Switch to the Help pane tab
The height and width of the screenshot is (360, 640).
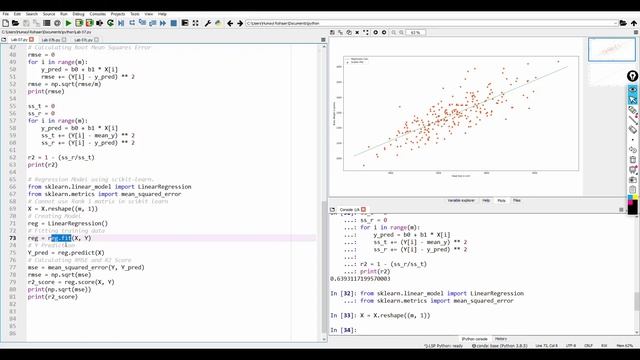[x=486, y=200]
